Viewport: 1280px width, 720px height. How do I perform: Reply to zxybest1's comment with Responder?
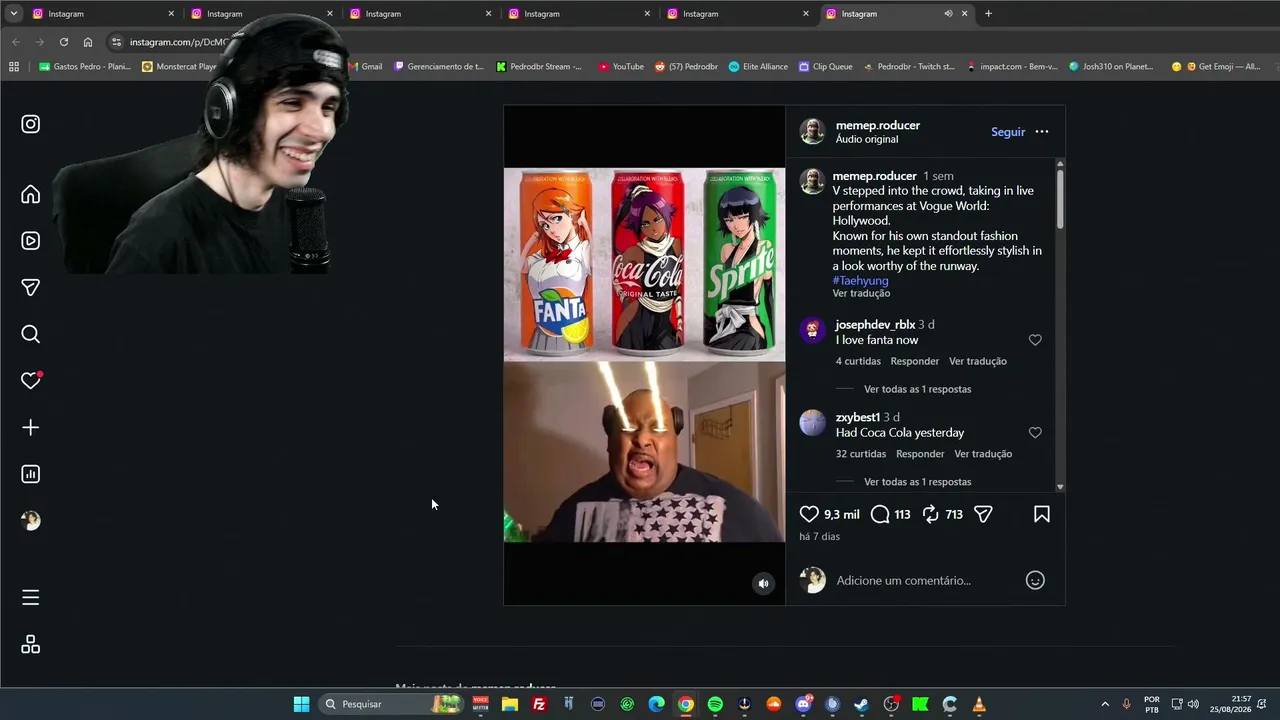pyautogui.click(x=920, y=454)
